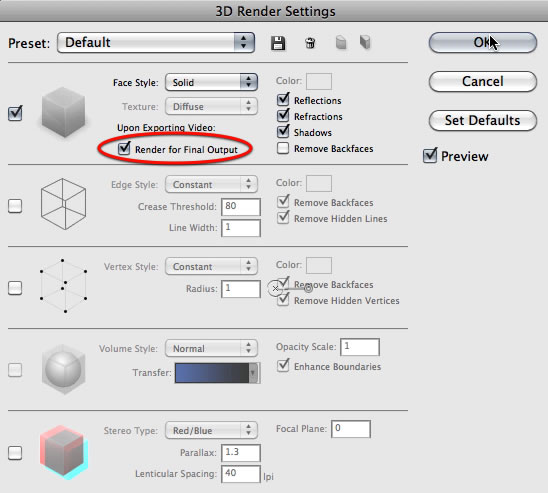This screenshot has height=493, width=548.
Task: Click the Opacity Scale field
Action: click(x=360, y=347)
